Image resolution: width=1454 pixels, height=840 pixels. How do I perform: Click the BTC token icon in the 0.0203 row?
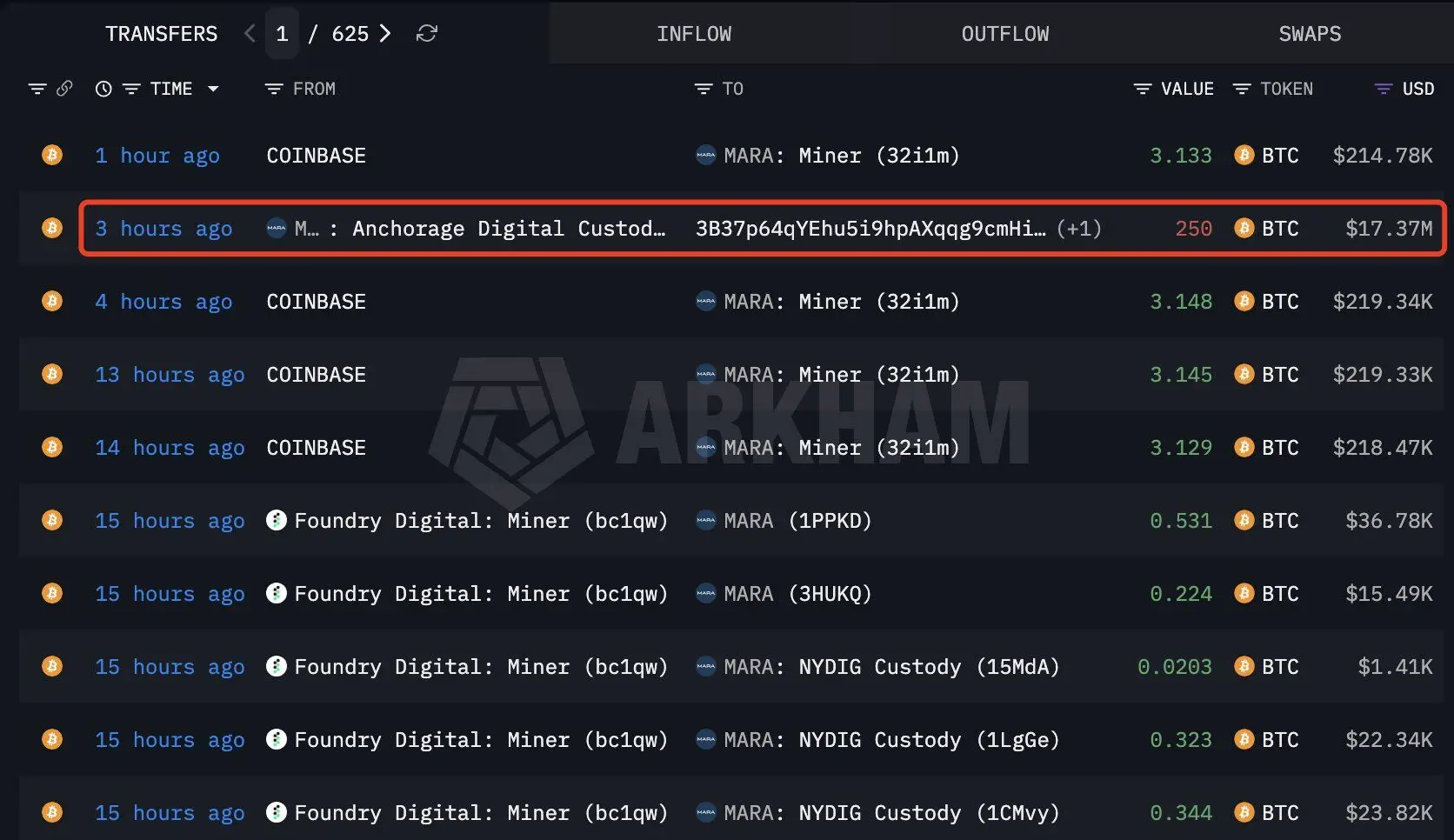pos(1244,666)
